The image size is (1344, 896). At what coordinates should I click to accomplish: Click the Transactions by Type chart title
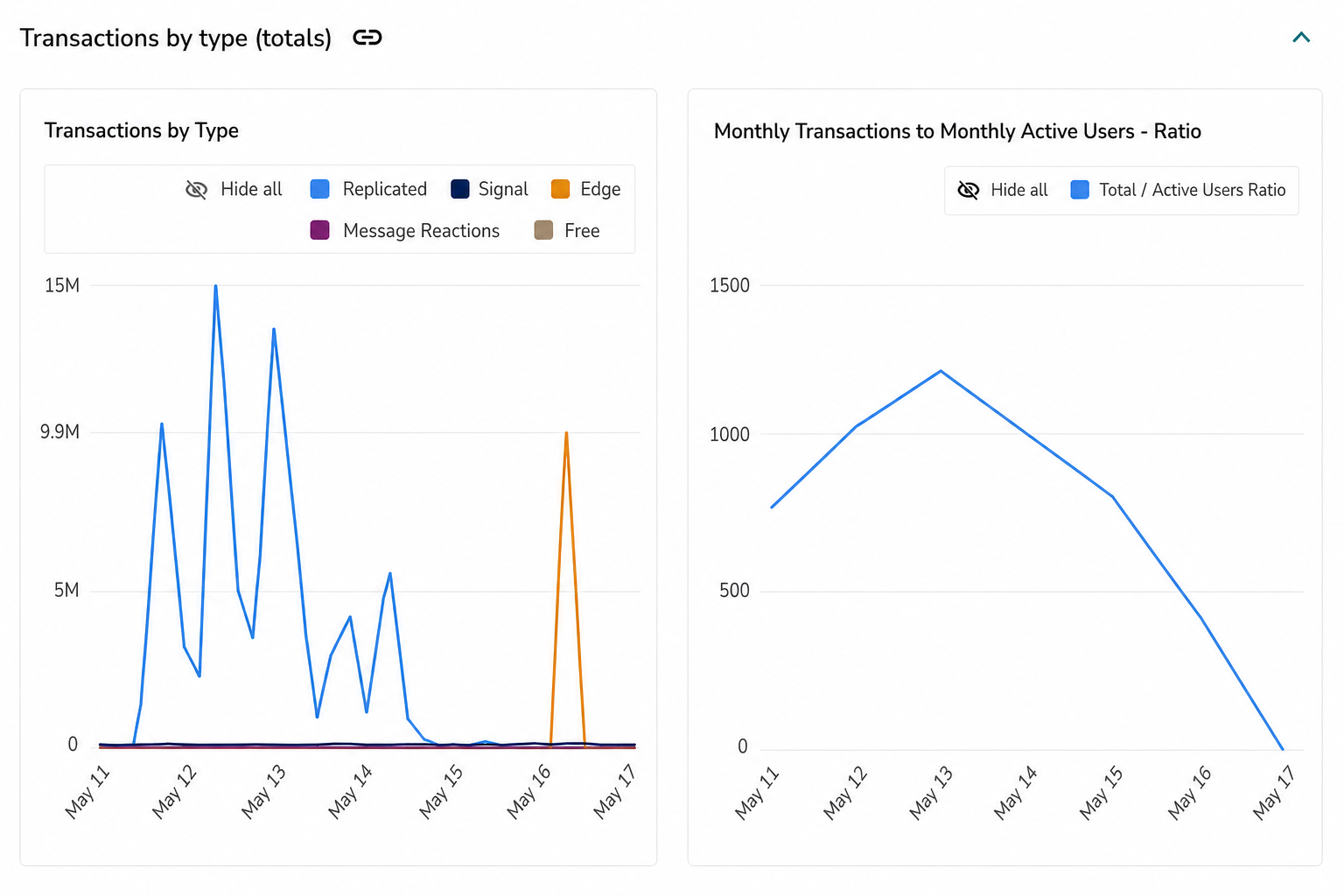(142, 130)
